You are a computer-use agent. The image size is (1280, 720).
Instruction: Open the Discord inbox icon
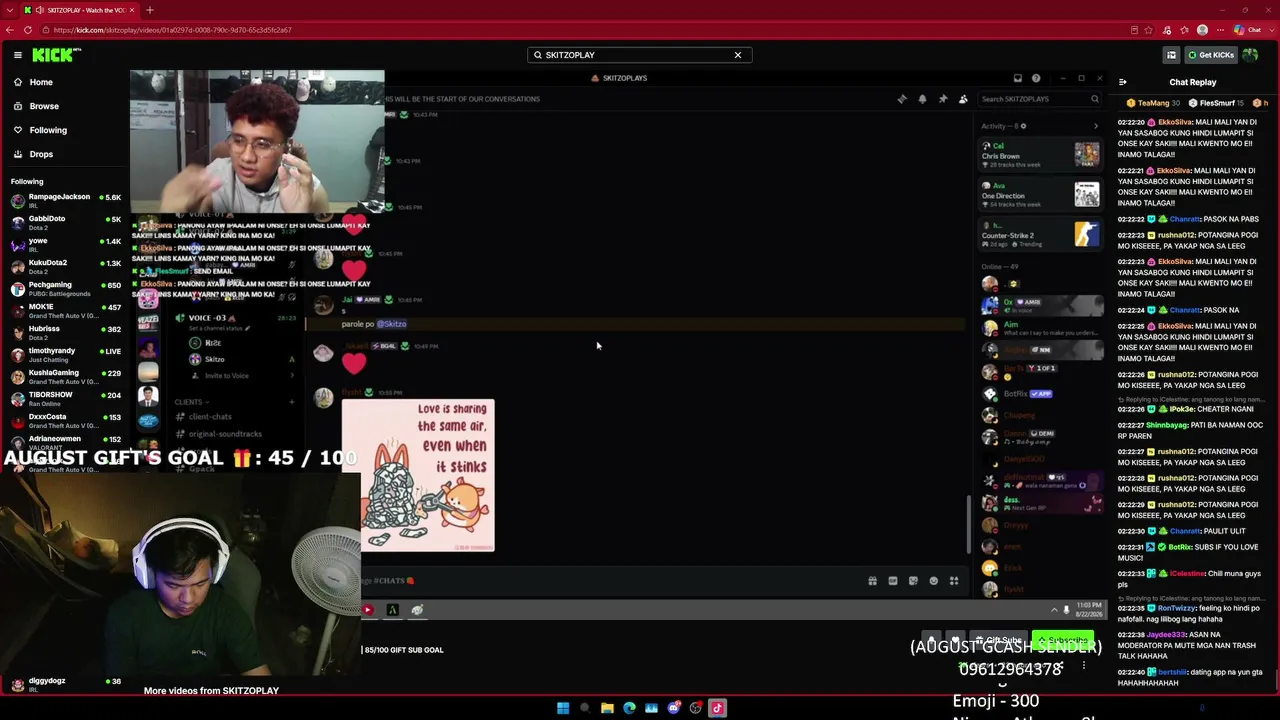[x=1017, y=78]
